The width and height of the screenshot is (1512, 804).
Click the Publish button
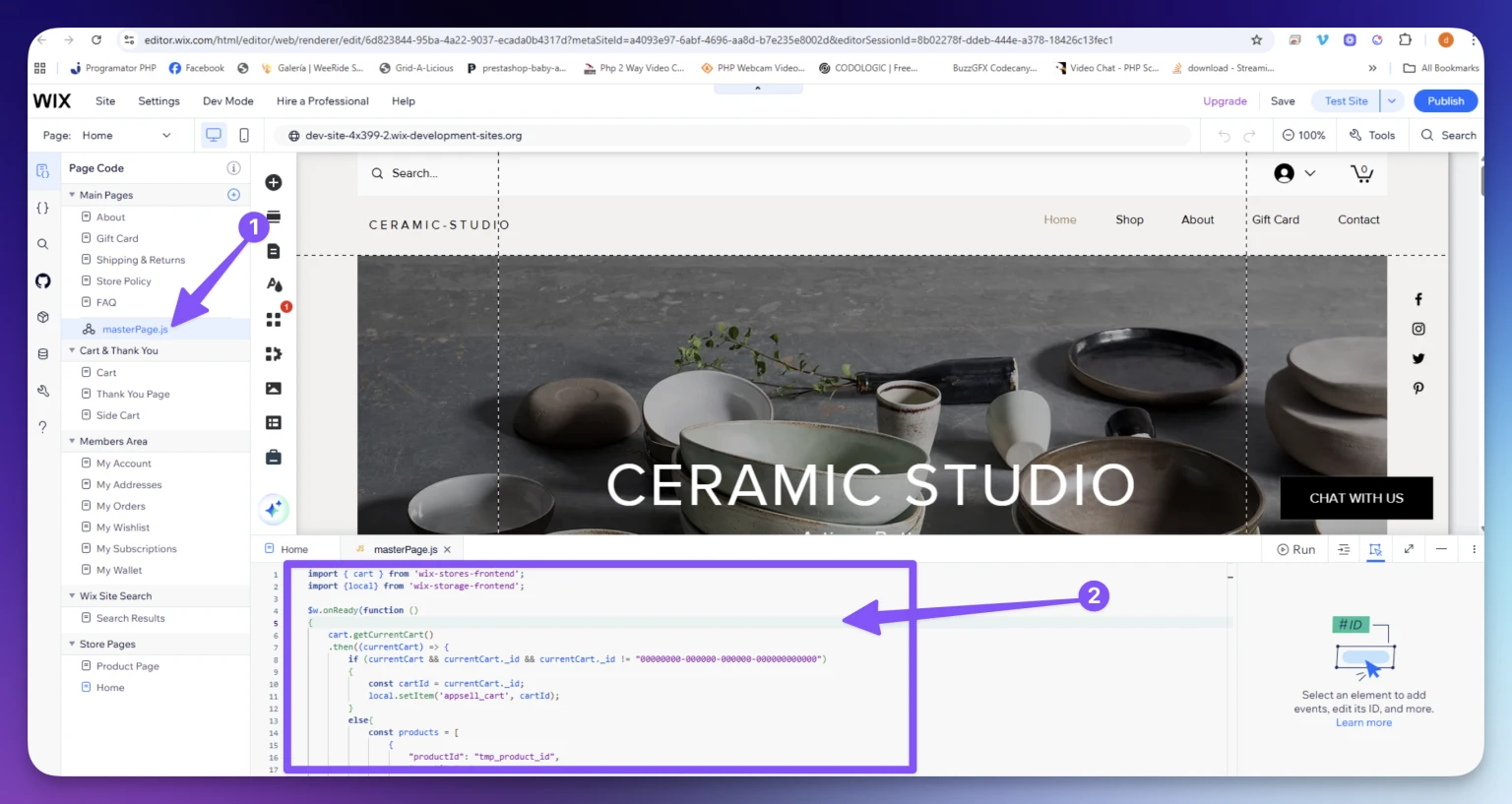[x=1445, y=101]
